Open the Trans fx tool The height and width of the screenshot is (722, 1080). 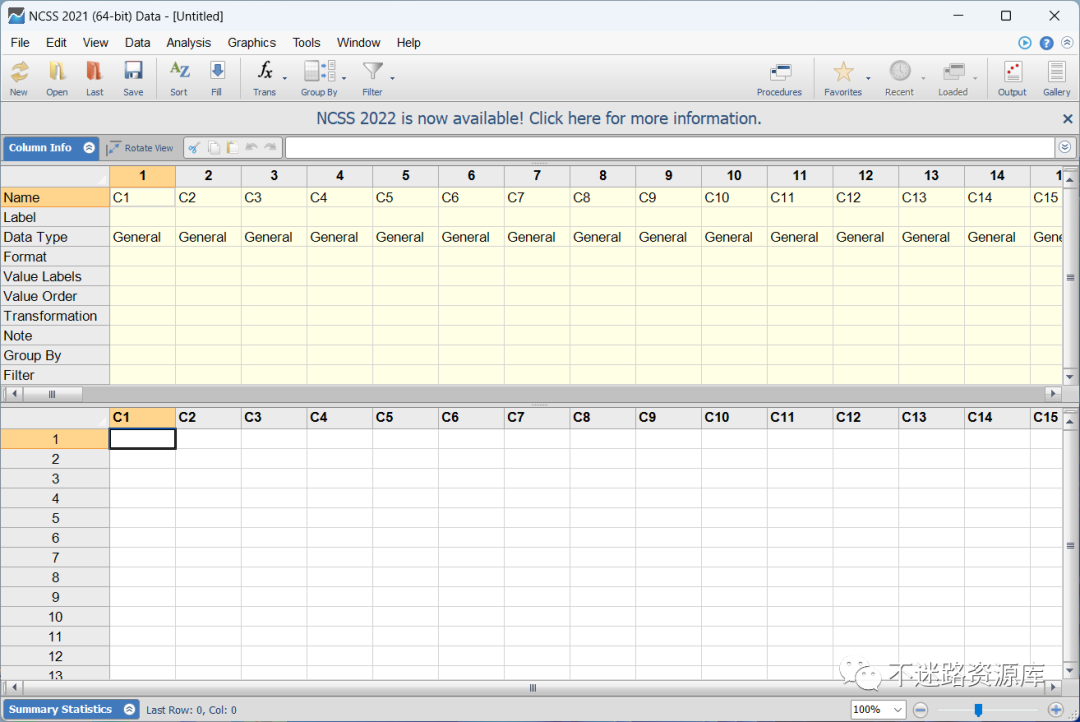(264, 78)
